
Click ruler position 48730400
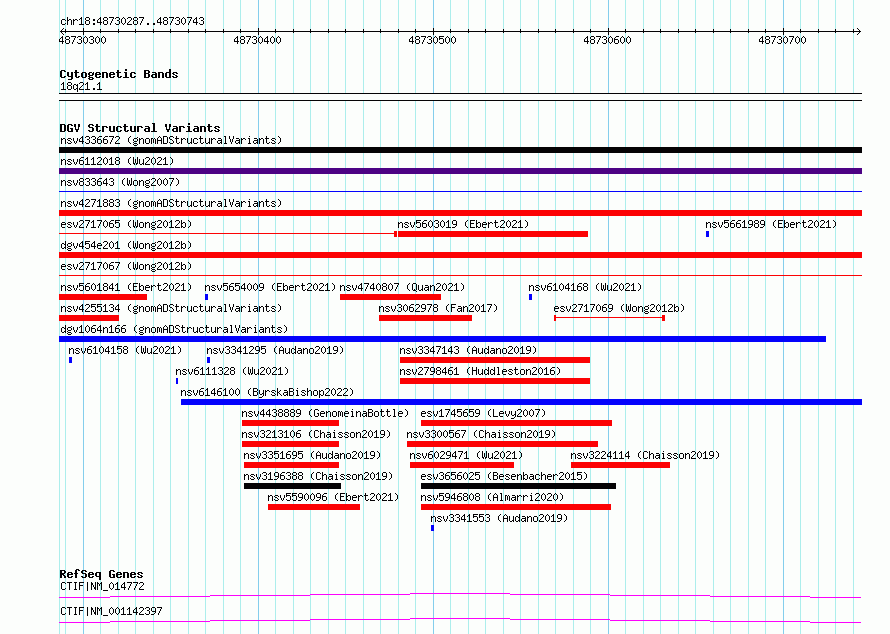point(257,40)
